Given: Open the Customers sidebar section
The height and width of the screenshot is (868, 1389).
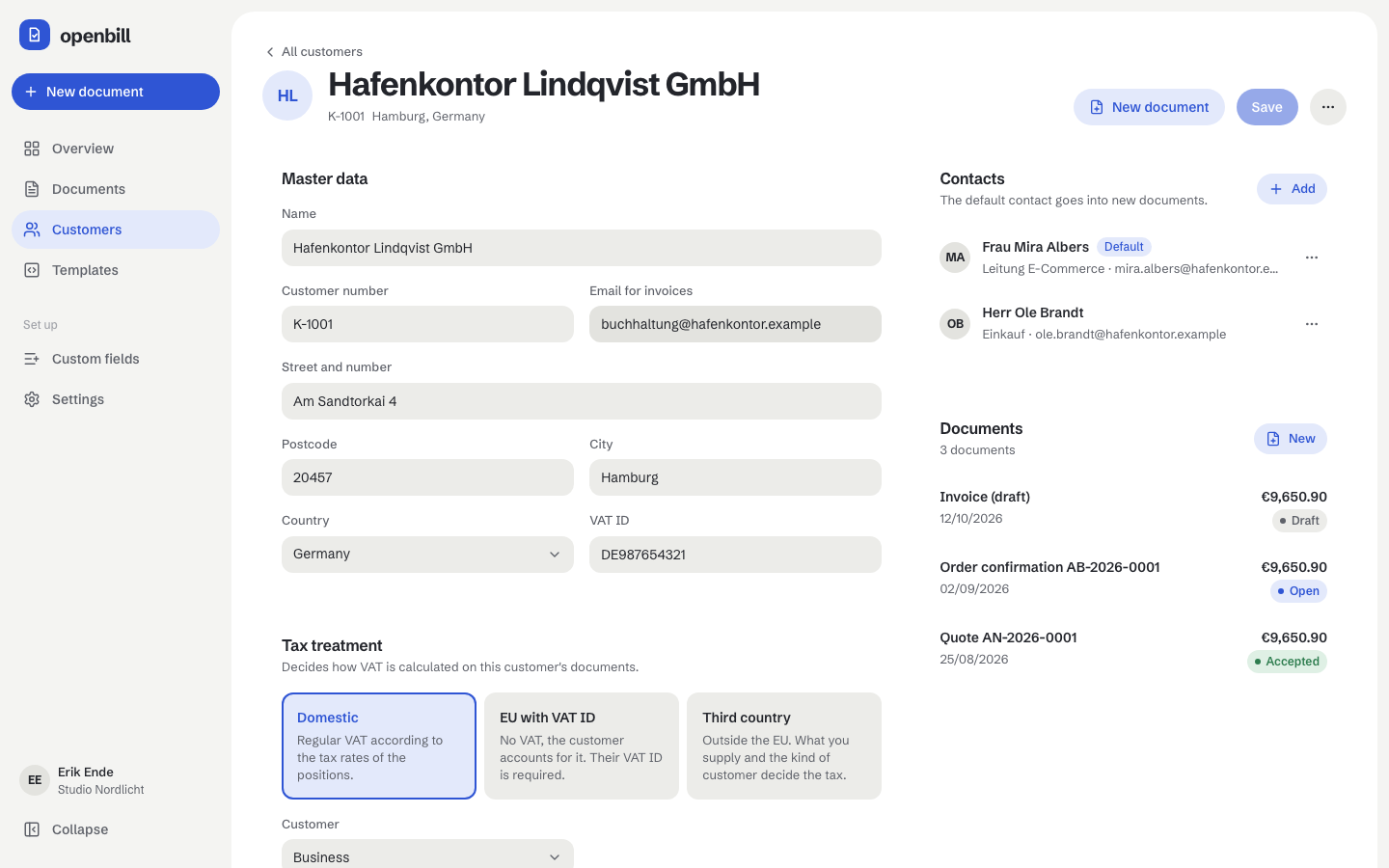Looking at the screenshot, I should coord(116,230).
